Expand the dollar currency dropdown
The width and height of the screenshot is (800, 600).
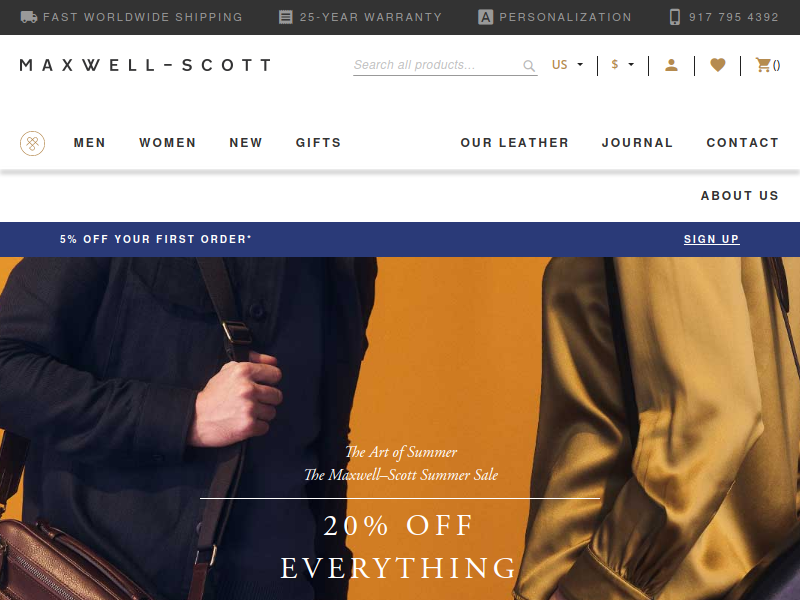(622, 65)
